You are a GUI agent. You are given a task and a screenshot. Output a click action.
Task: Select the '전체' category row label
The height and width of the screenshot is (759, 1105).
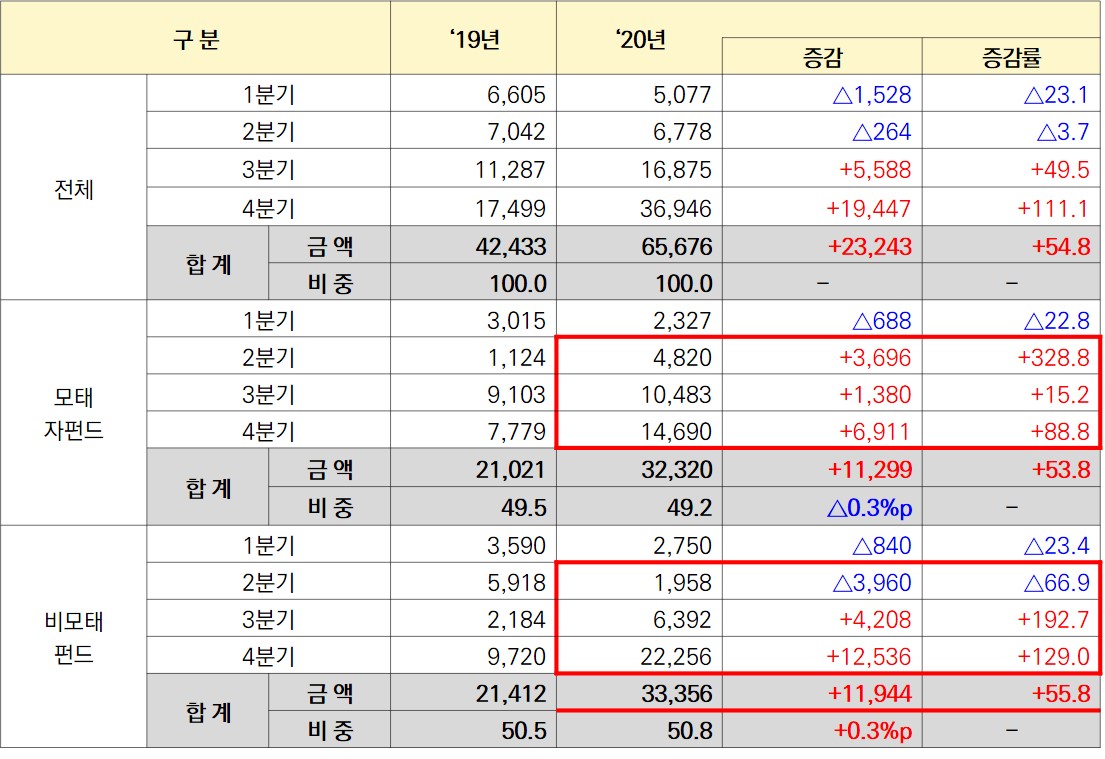[x=74, y=189]
